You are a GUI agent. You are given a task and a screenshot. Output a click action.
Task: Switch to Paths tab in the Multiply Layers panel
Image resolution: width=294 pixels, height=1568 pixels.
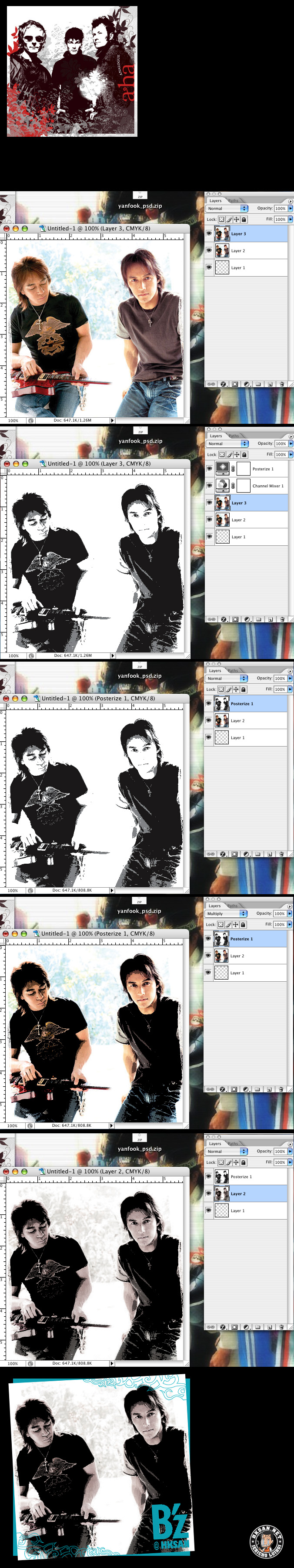(233, 906)
